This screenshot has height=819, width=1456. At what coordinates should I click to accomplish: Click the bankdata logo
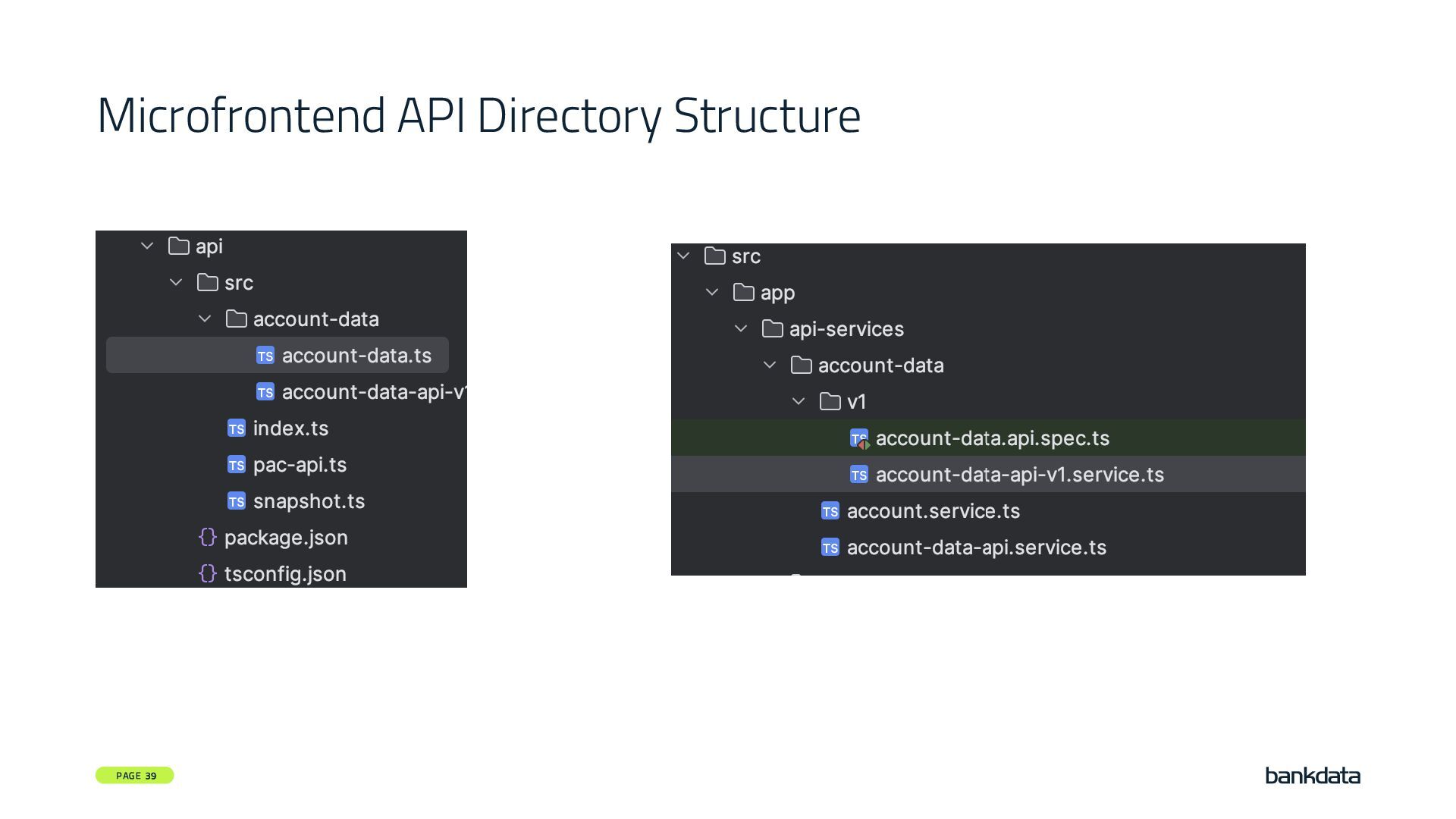[x=1313, y=776]
